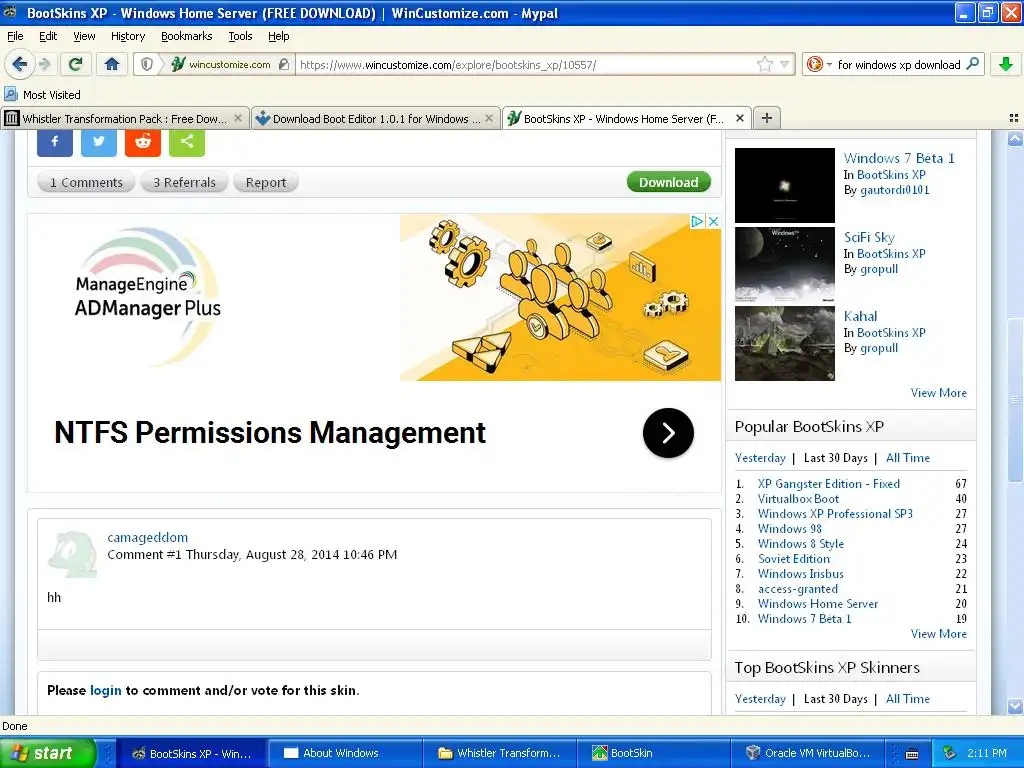This screenshot has width=1024, height=768.
Task: Open author gautordi0101 link
Action: (895, 190)
